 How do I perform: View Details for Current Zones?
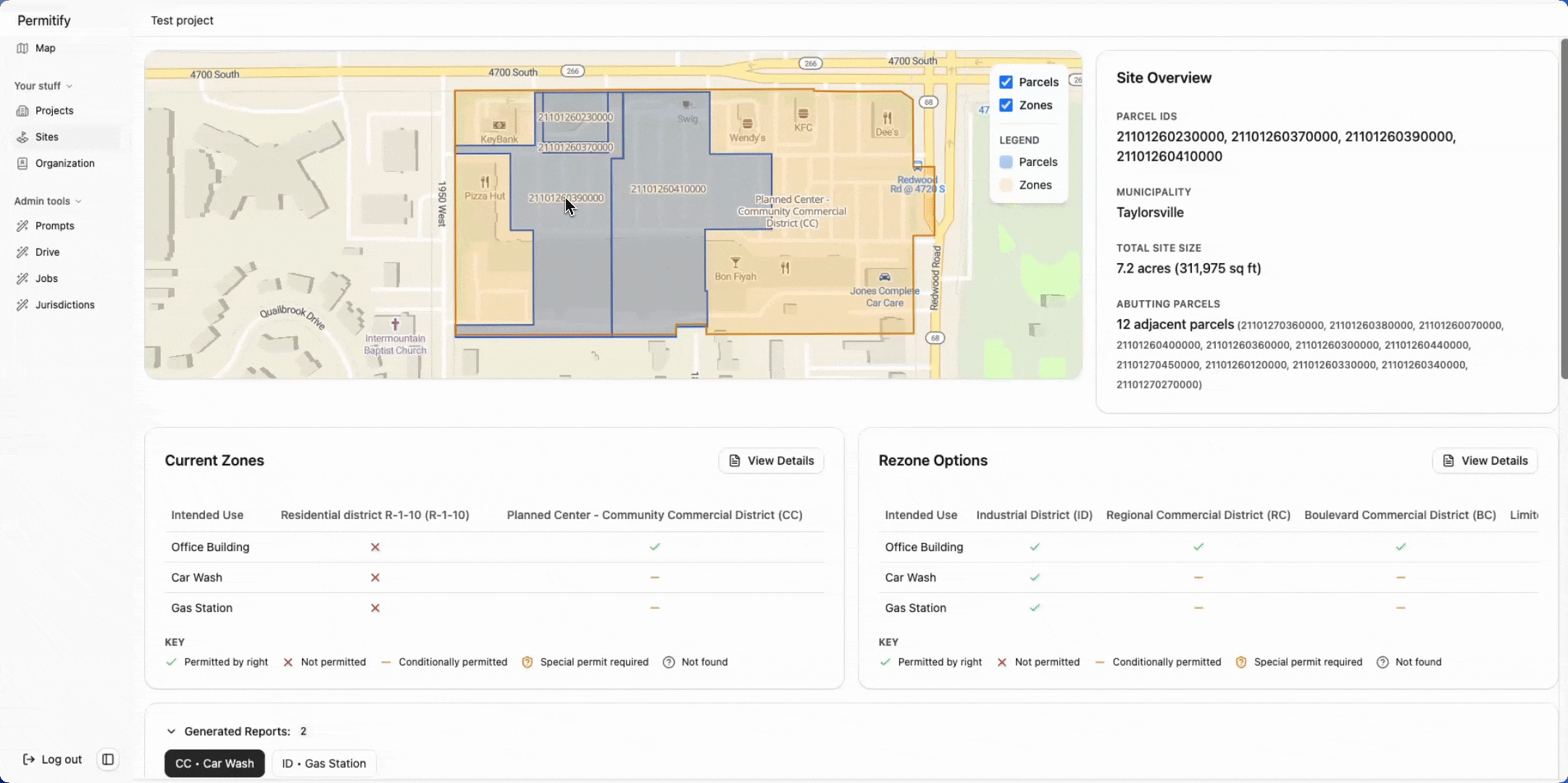click(771, 461)
